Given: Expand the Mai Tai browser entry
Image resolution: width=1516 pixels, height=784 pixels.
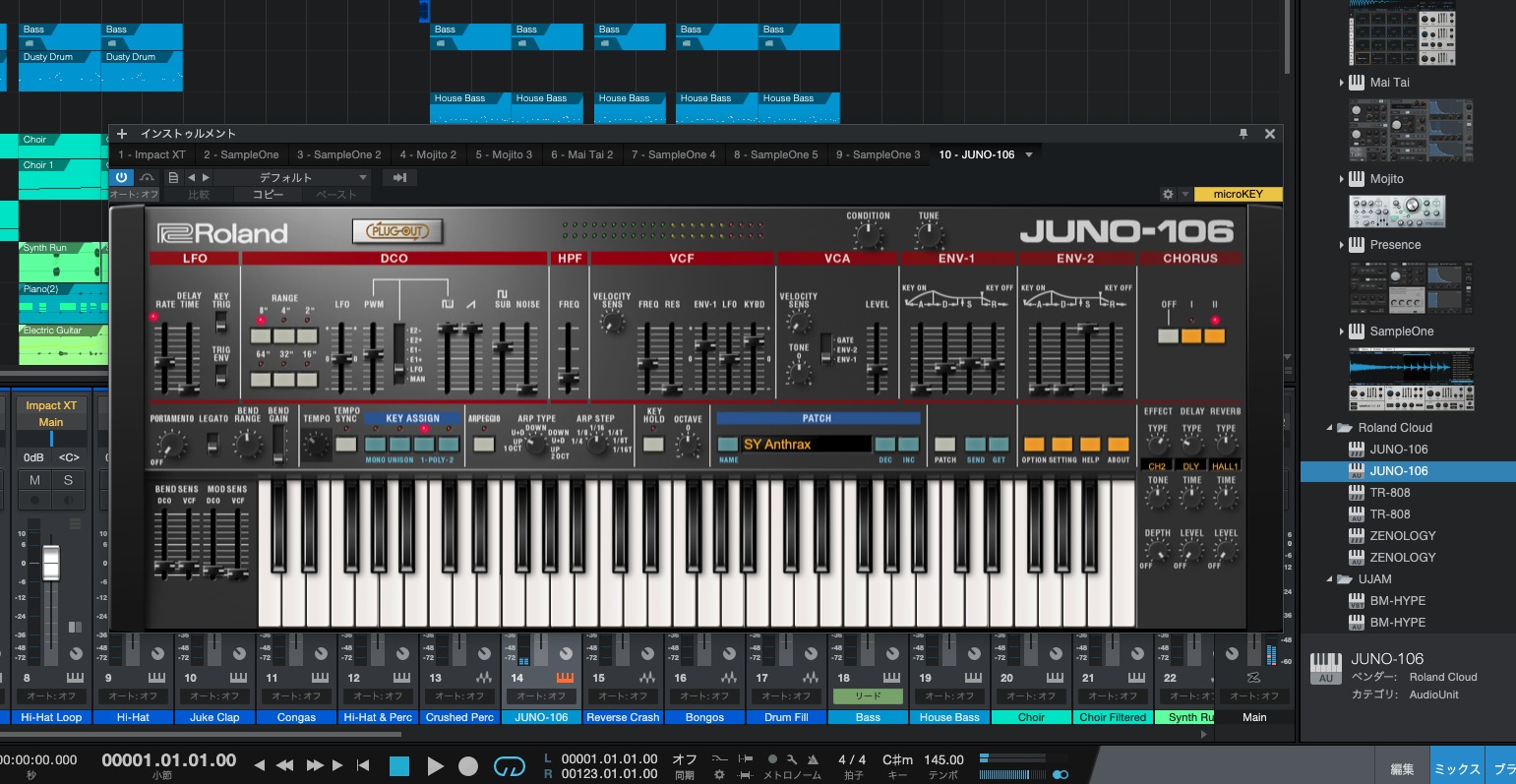Looking at the screenshot, I should [1342, 83].
